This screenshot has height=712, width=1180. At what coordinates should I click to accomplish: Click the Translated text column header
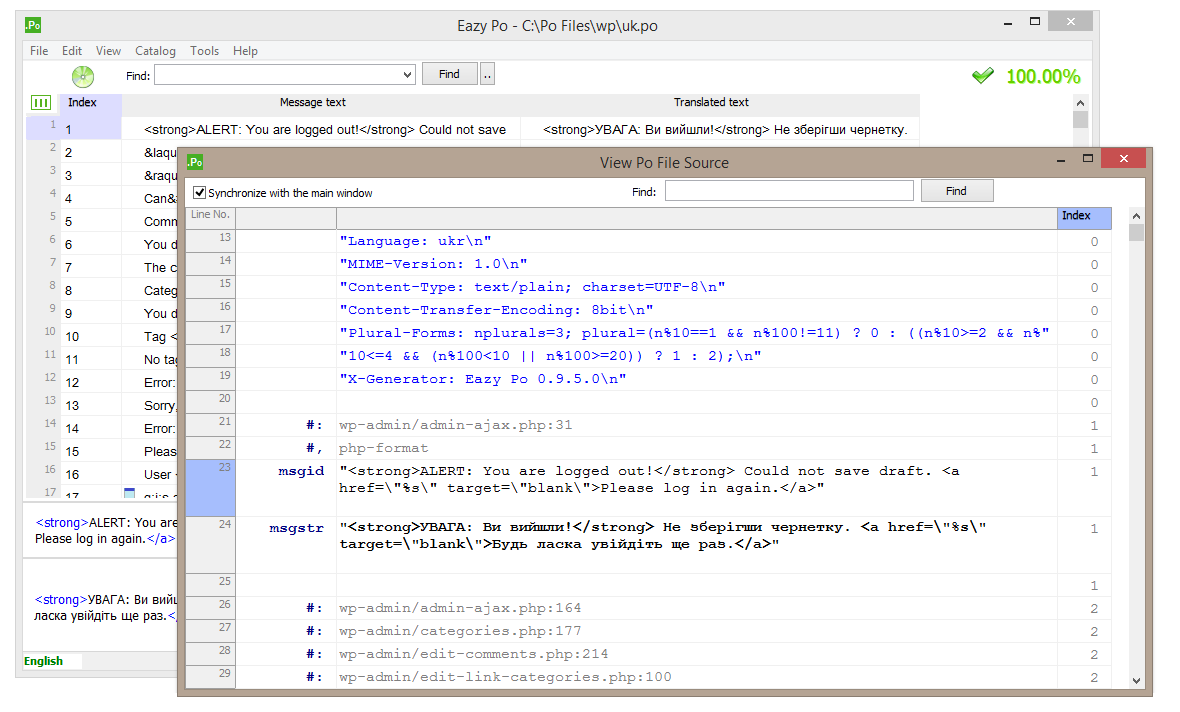tap(711, 103)
